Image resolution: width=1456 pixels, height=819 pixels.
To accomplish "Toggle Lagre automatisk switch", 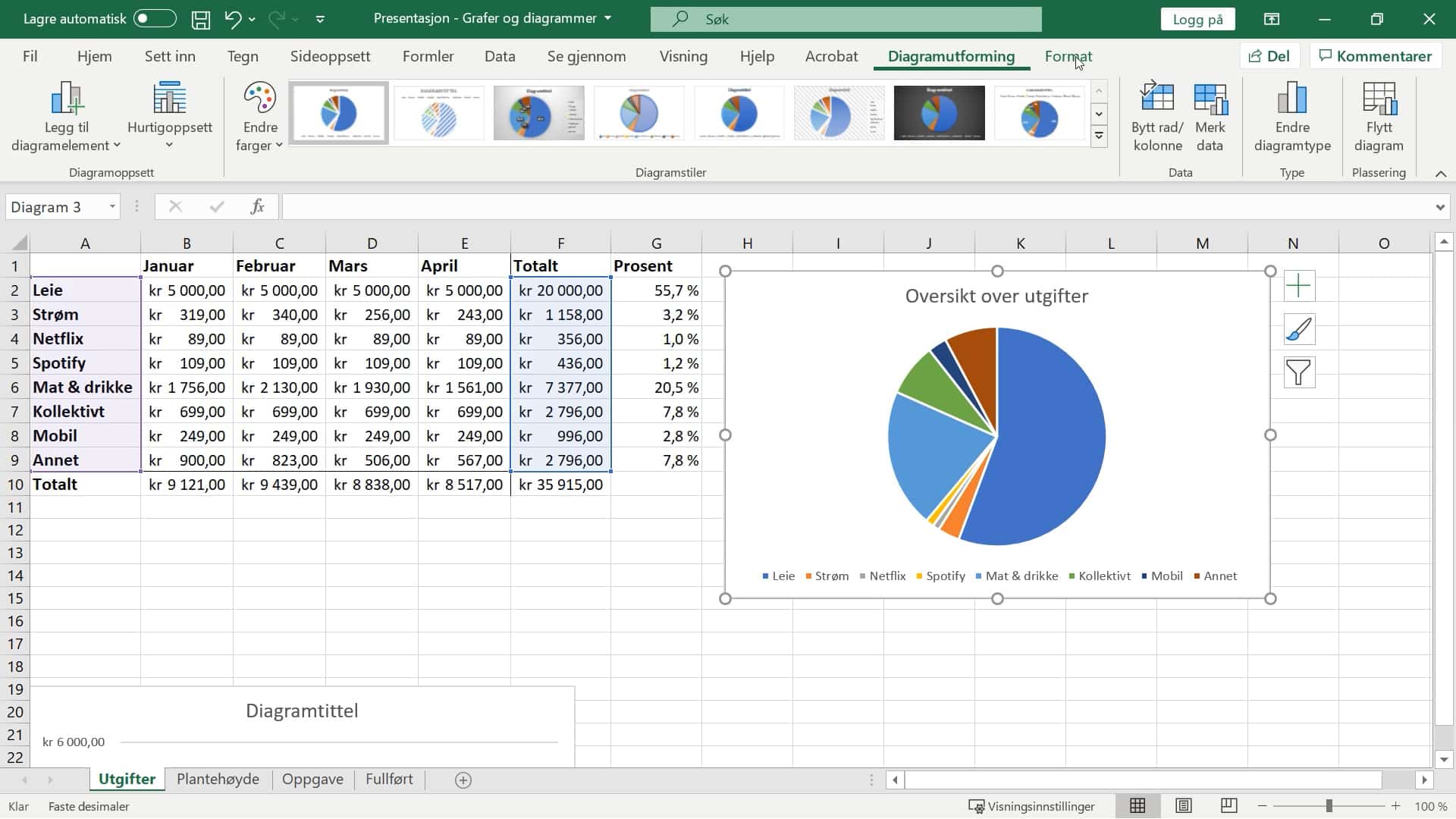I will [155, 19].
